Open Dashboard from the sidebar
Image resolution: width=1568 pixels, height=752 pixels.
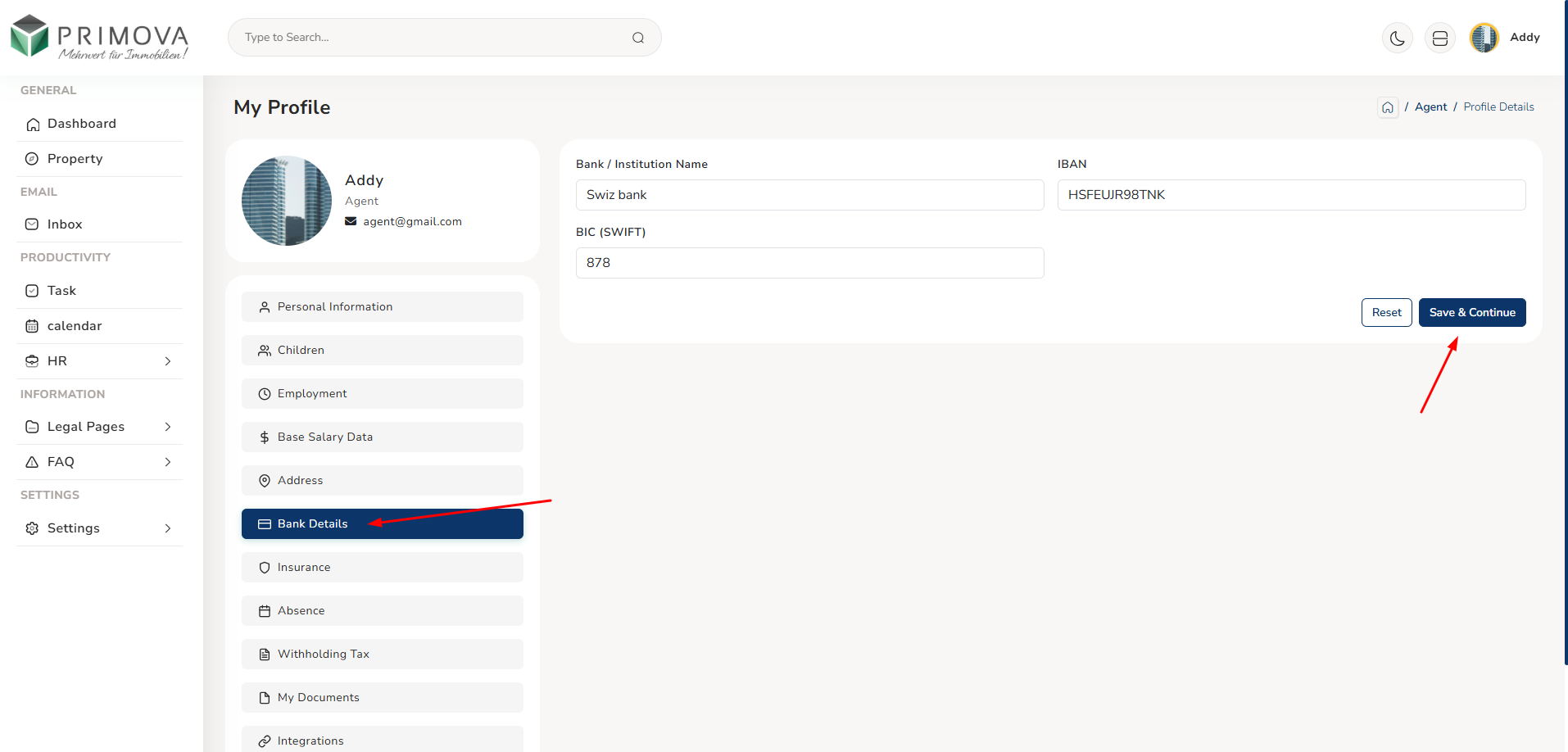point(82,124)
